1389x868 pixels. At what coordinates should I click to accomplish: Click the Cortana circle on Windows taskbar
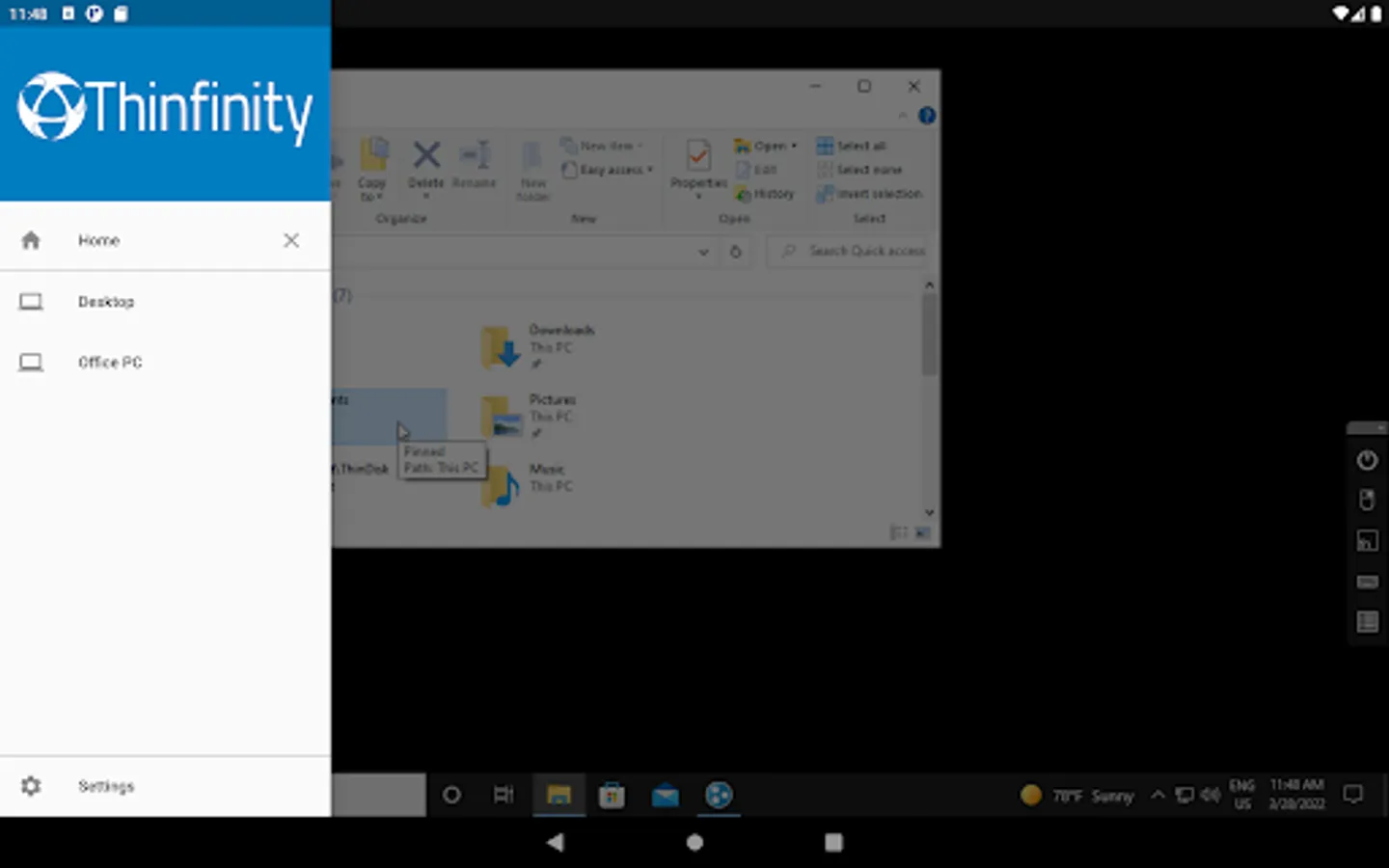(x=451, y=796)
